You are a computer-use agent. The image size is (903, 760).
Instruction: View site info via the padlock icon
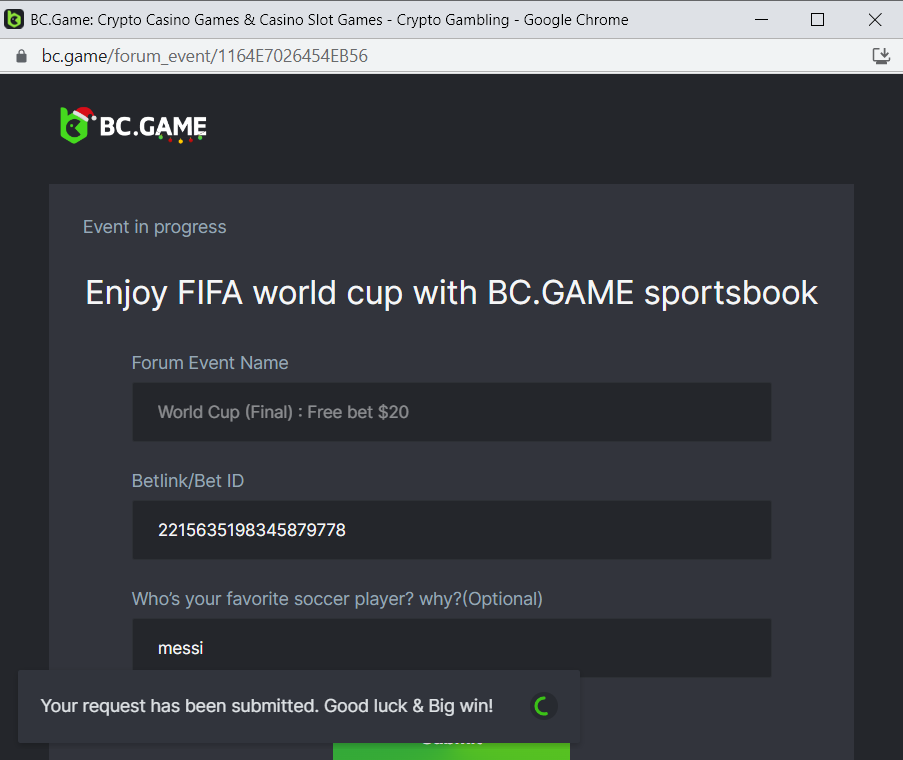point(21,56)
